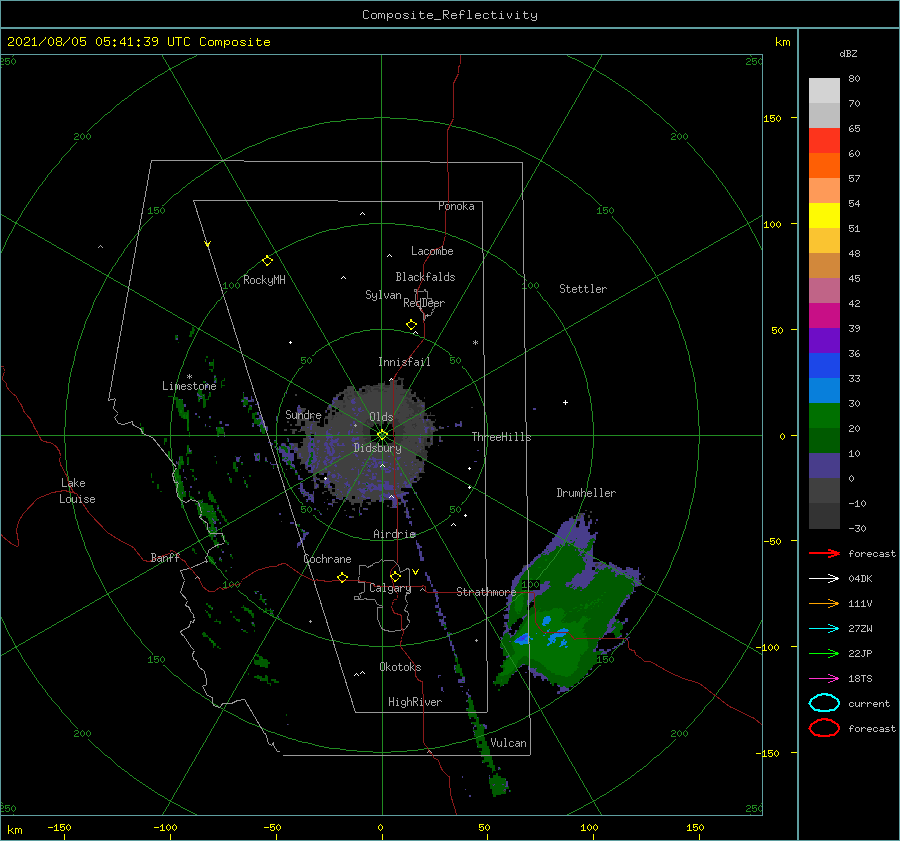Click the cyan current ellipse legend icon

[824, 703]
